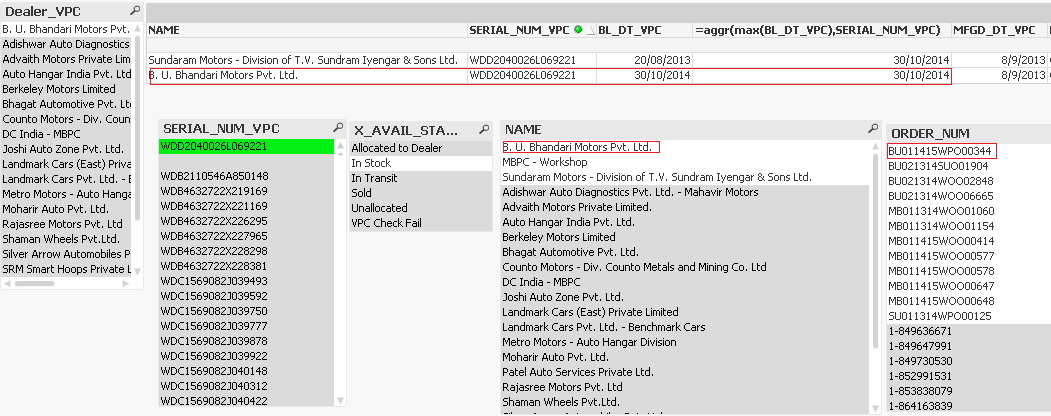Click B. U. Bhandari Motors row in top table
The image size is (1051, 416).
(x=599, y=76)
